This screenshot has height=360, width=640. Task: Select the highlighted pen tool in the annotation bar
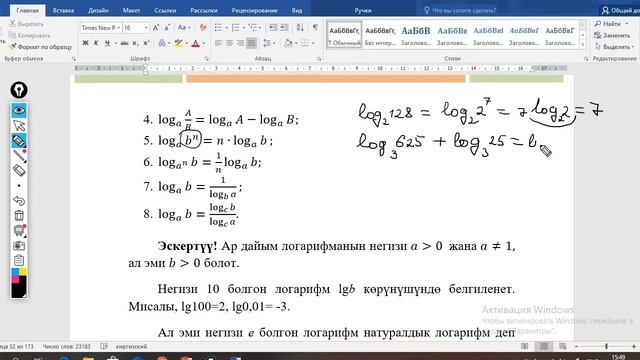tap(19, 141)
